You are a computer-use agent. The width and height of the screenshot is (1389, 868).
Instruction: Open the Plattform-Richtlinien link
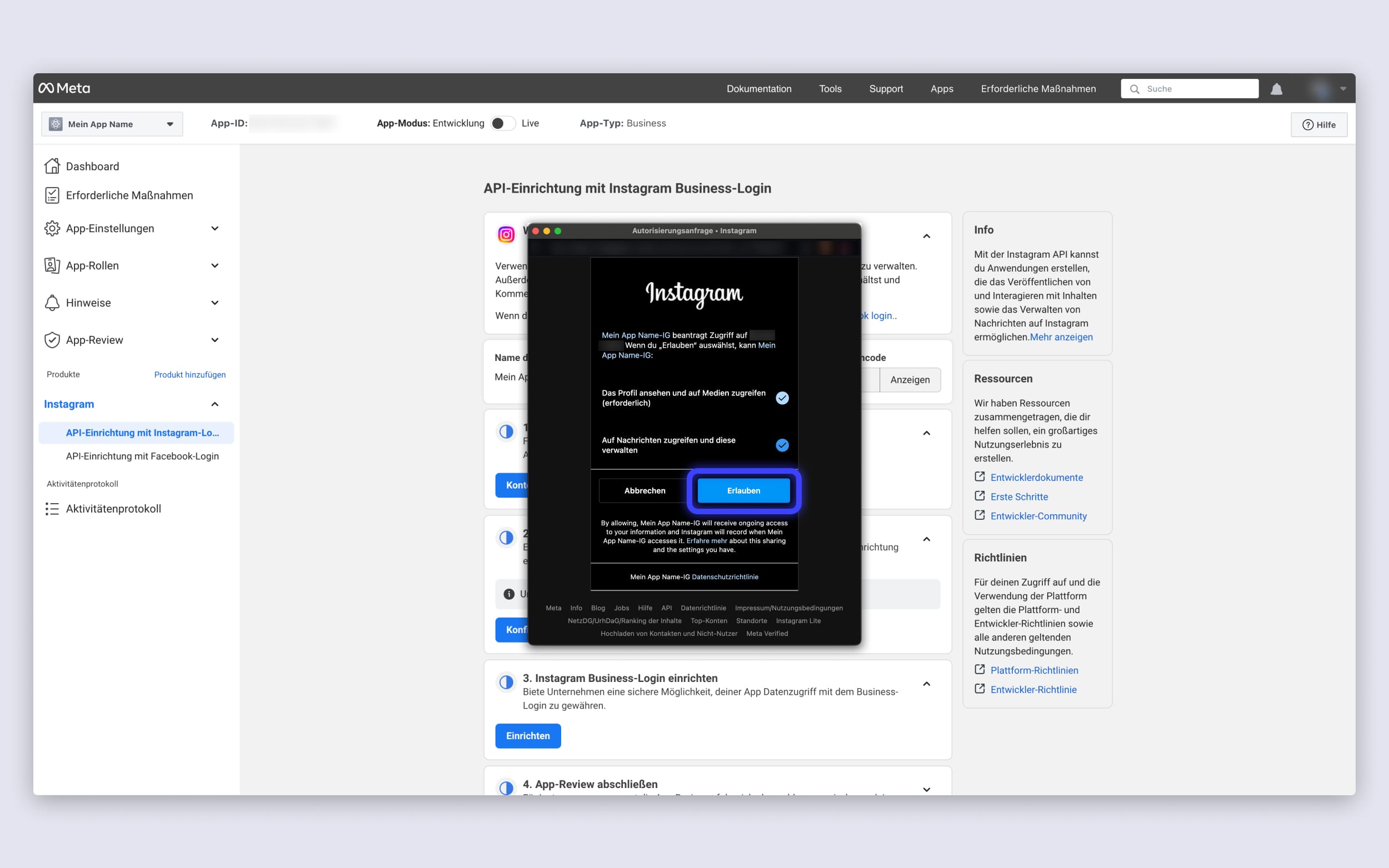pos(1034,670)
